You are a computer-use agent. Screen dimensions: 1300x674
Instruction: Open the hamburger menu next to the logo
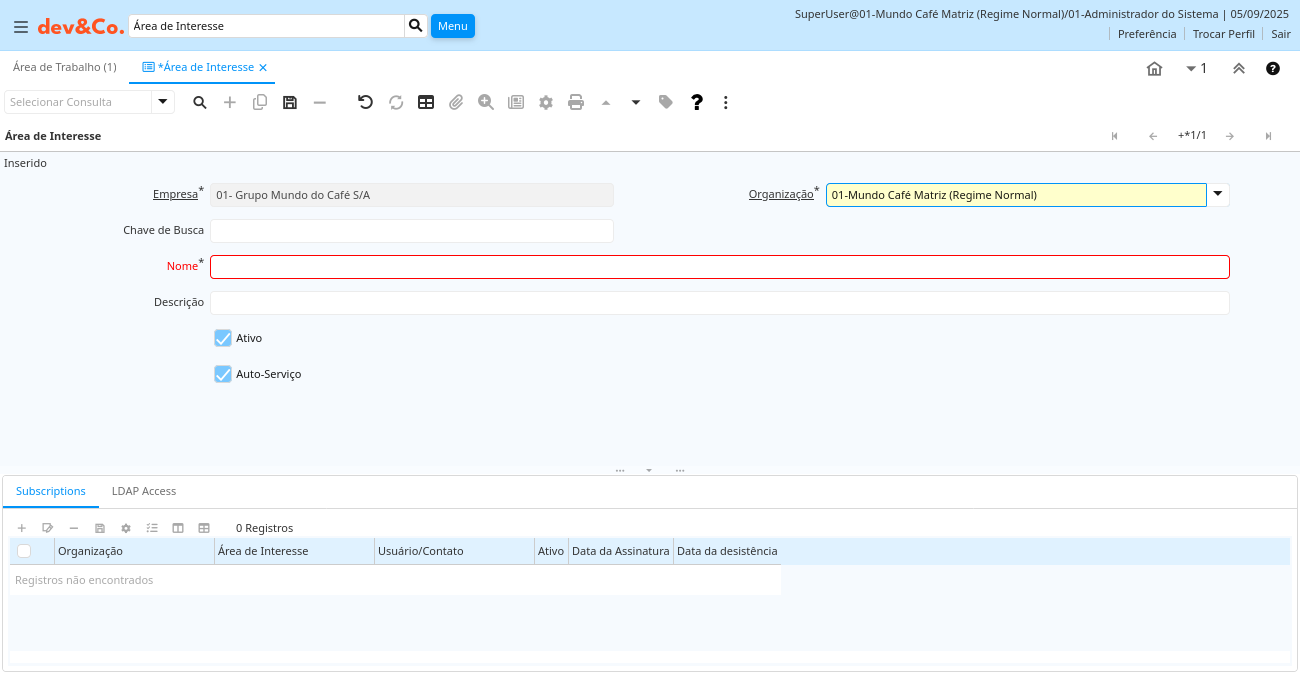pos(20,27)
